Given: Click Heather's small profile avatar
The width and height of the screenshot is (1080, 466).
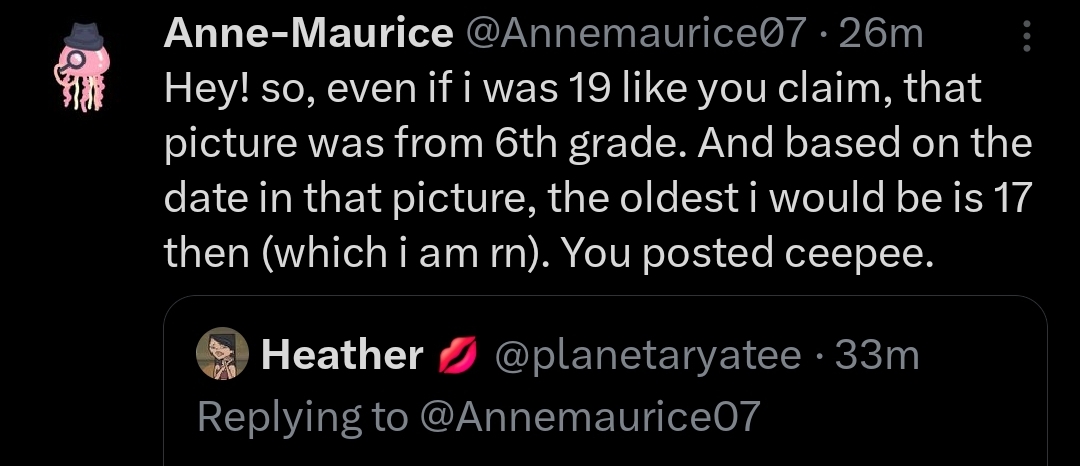Looking at the screenshot, I should coord(226,355).
